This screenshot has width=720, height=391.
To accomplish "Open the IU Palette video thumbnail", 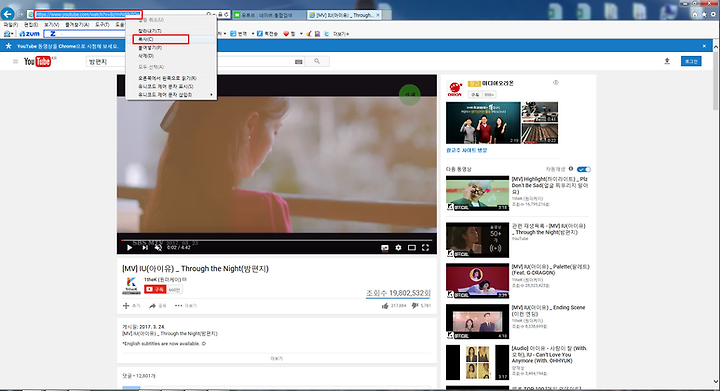I will click(x=478, y=281).
